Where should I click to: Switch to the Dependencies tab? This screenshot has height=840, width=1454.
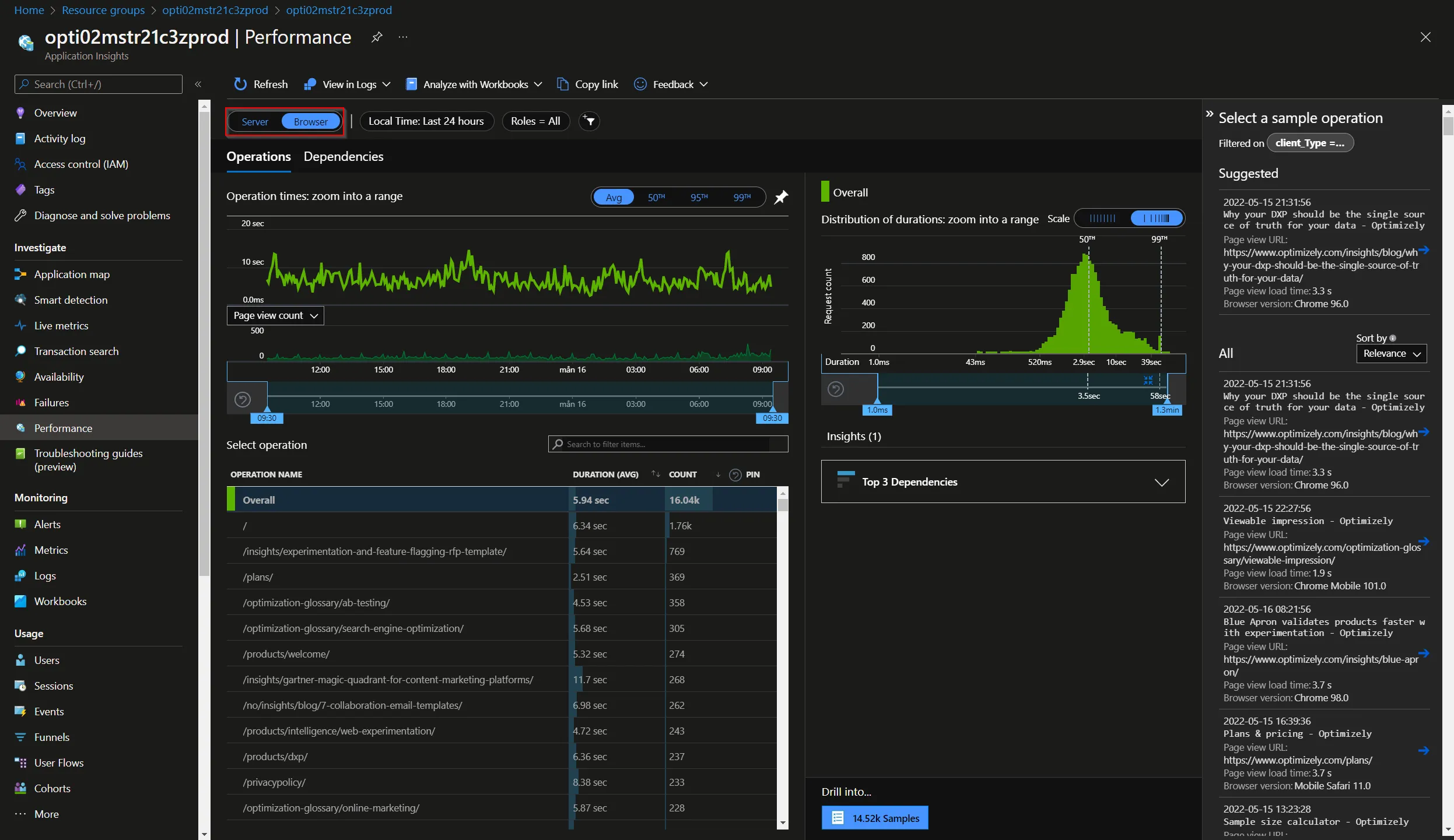point(344,156)
